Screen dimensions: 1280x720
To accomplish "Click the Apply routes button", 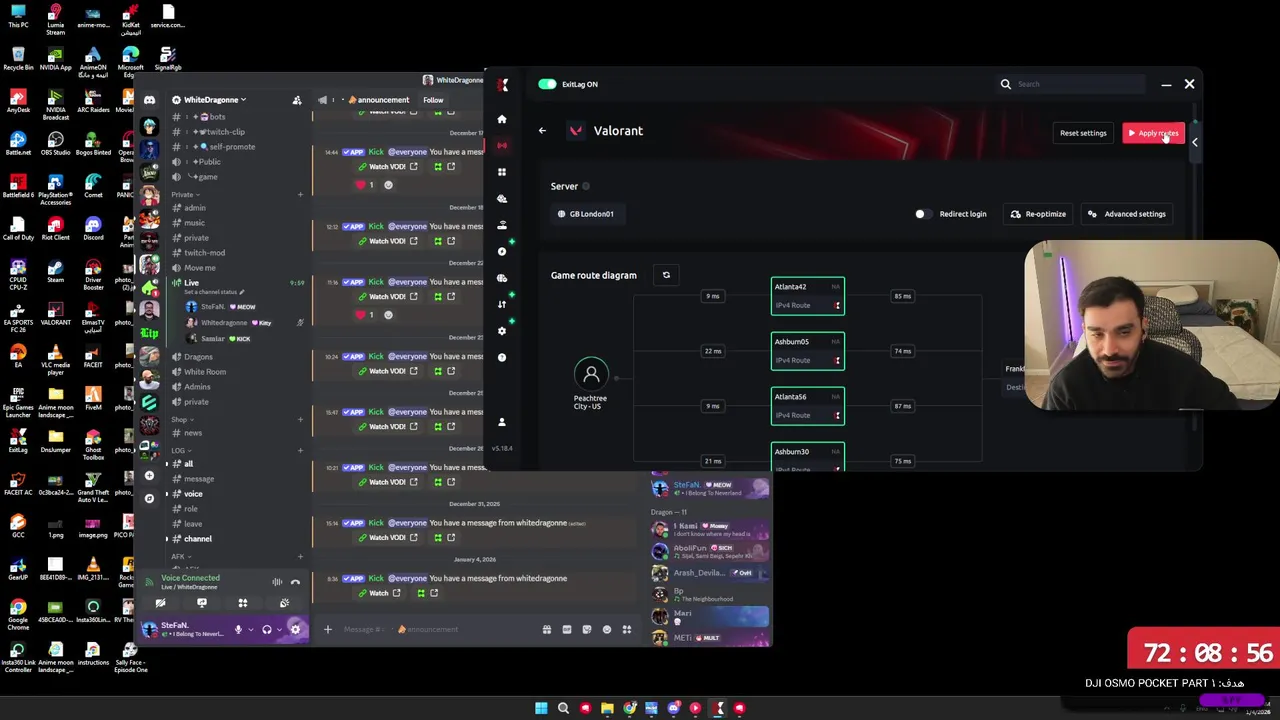I will (x=1153, y=133).
